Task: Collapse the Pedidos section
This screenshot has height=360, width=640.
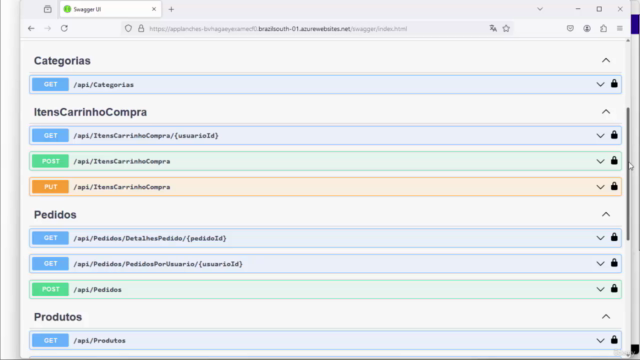Action: pyautogui.click(x=606, y=214)
